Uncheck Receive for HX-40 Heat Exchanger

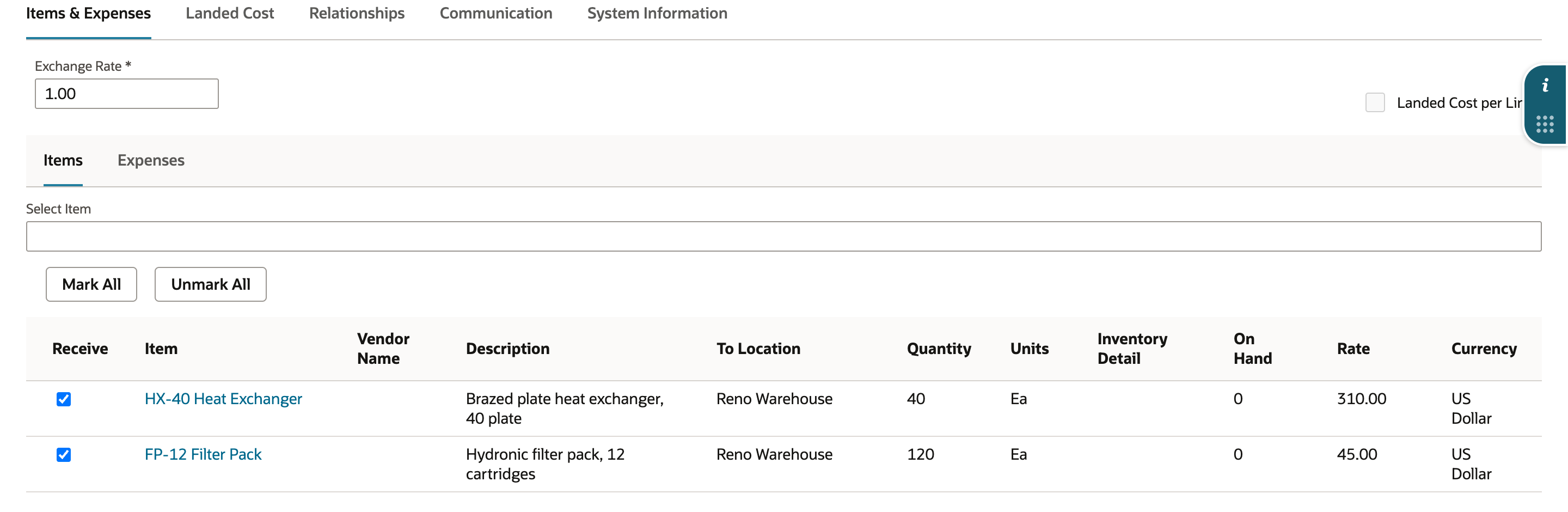tap(64, 399)
